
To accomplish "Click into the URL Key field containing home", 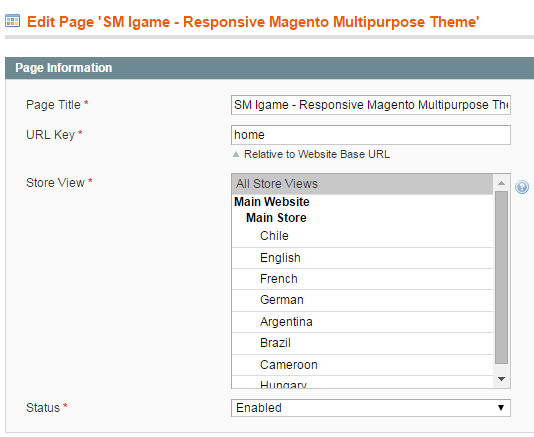I will point(371,135).
